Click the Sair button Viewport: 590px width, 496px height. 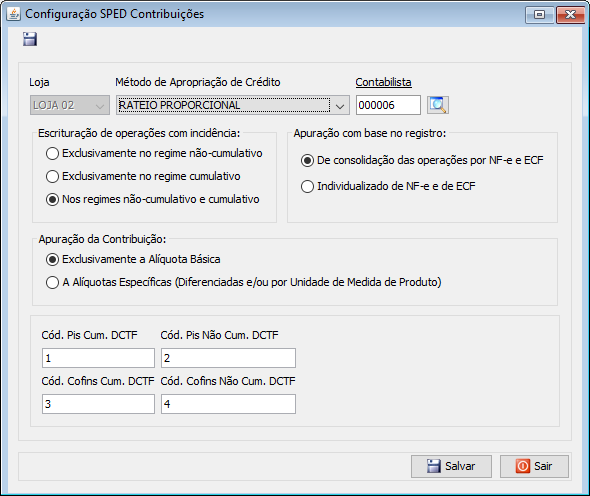(x=534, y=466)
